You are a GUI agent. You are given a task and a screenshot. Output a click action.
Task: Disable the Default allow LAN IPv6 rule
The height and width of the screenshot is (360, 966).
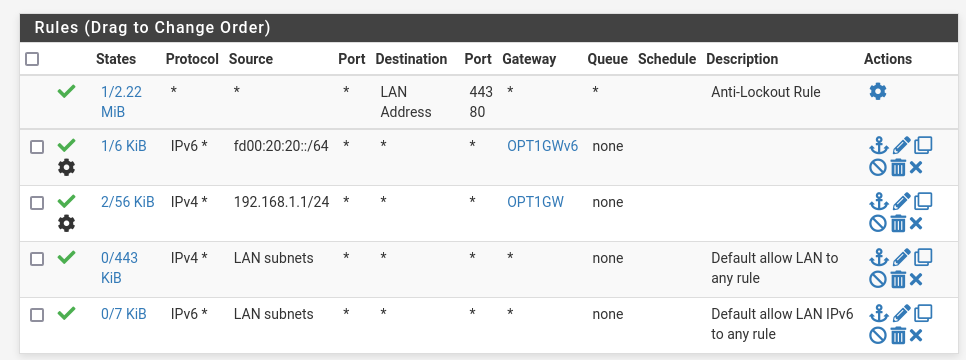(x=877, y=335)
